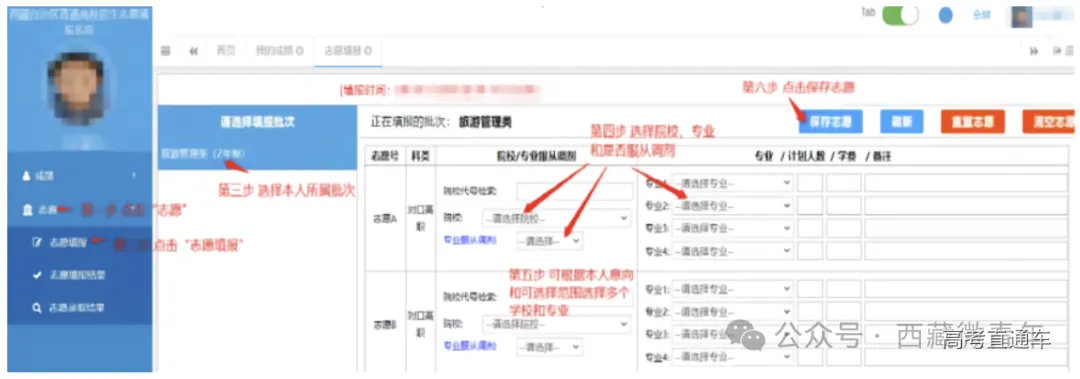Click the orange 重置志愿 button

point(973,122)
